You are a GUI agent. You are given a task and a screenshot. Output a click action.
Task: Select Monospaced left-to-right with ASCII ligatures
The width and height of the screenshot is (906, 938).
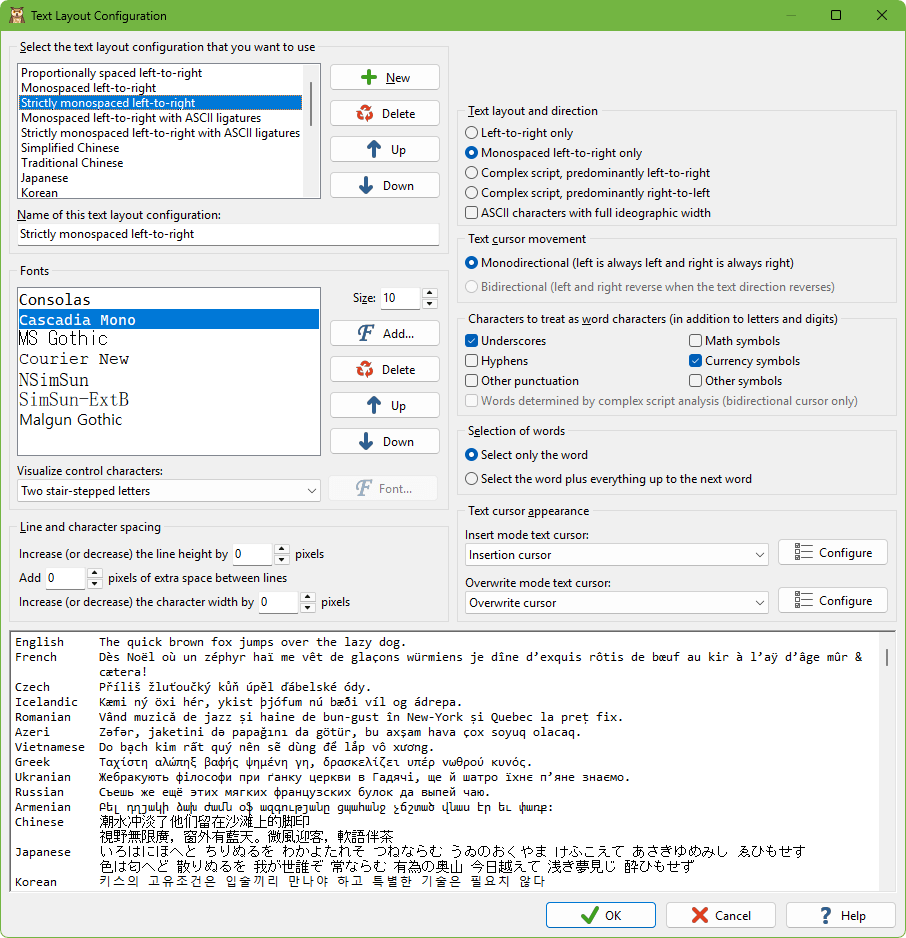tap(160, 118)
